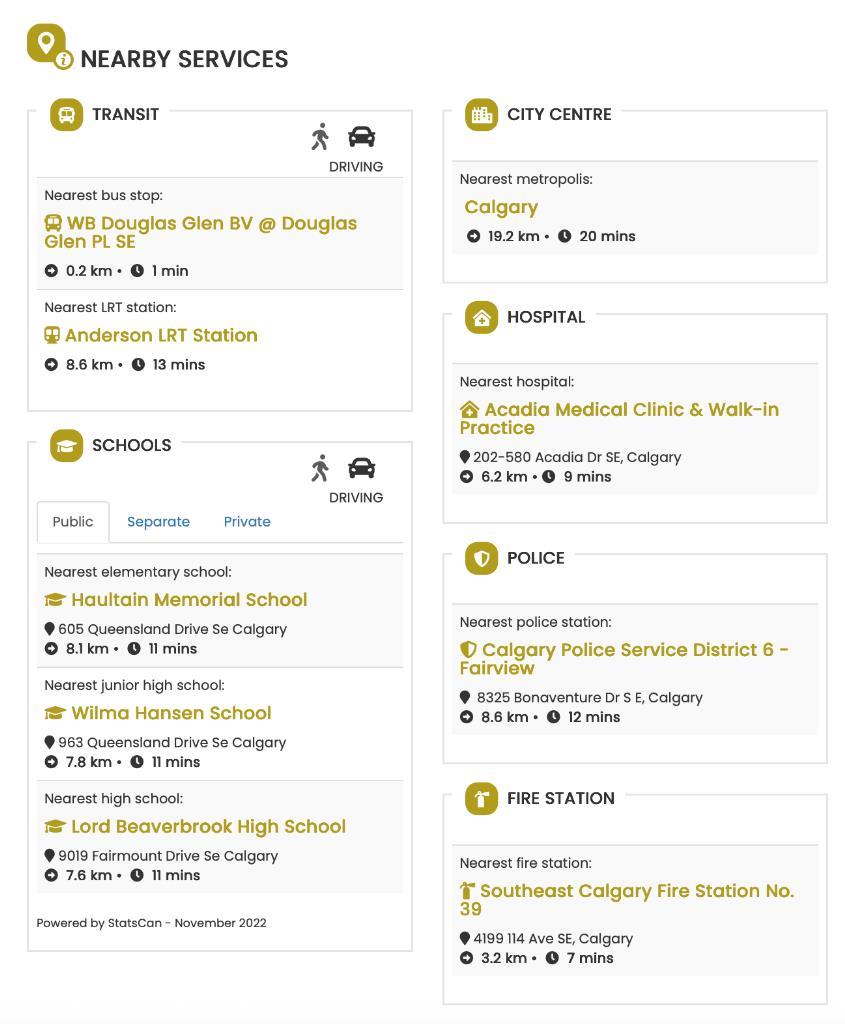Open Acadia Medical Clinic & Walk-in Practice link

[x=620, y=419]
